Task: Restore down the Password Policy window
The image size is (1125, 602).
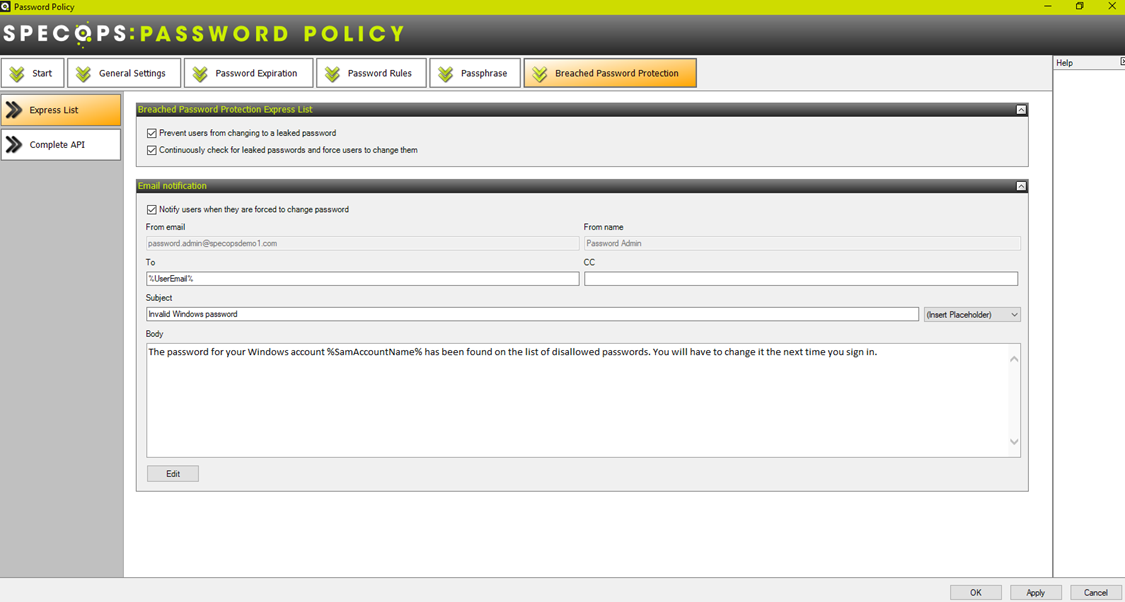Action: click(x=1079, y=6)
